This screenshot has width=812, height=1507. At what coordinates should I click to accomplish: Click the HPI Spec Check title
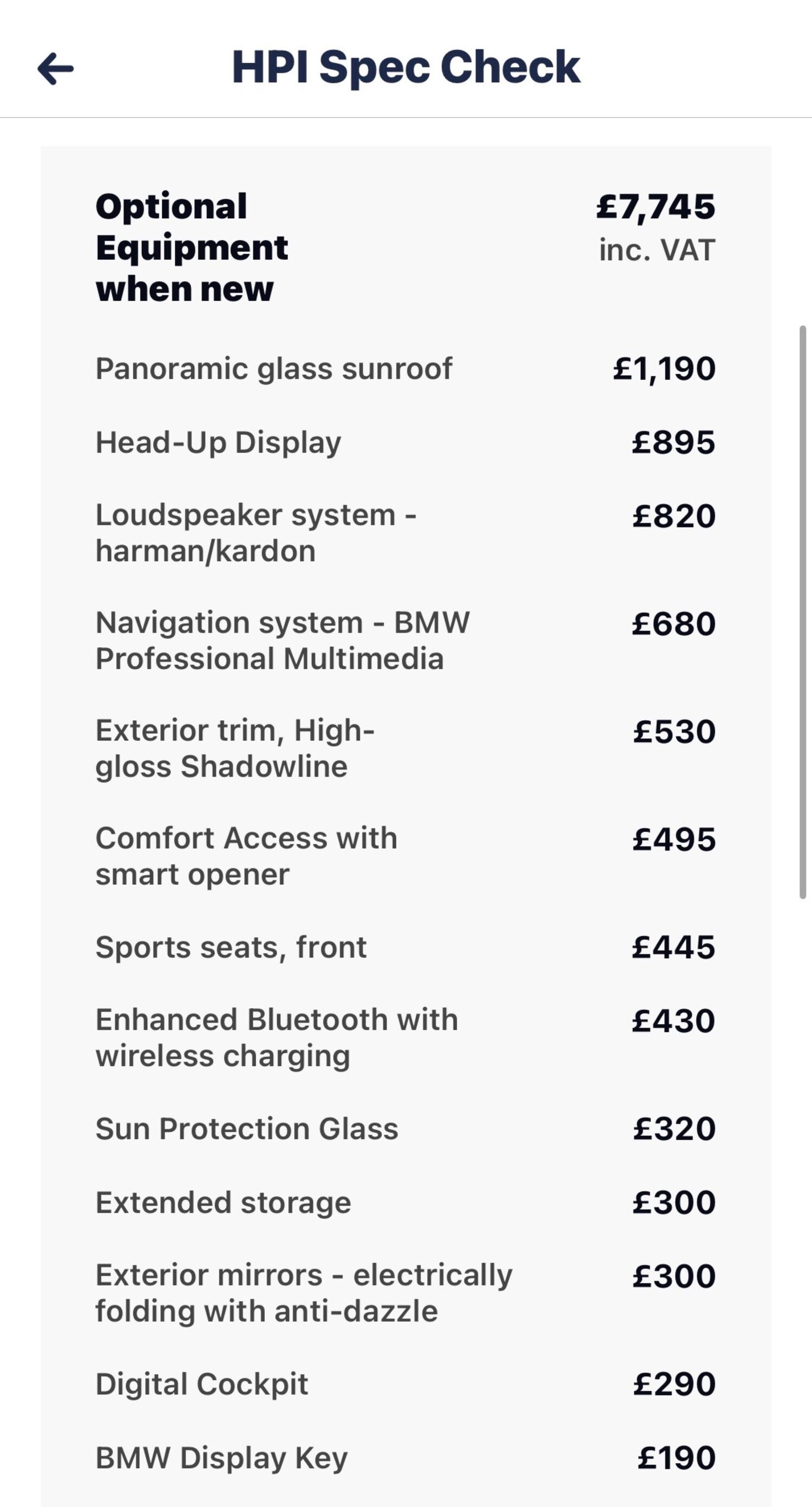tap(406, 67)
